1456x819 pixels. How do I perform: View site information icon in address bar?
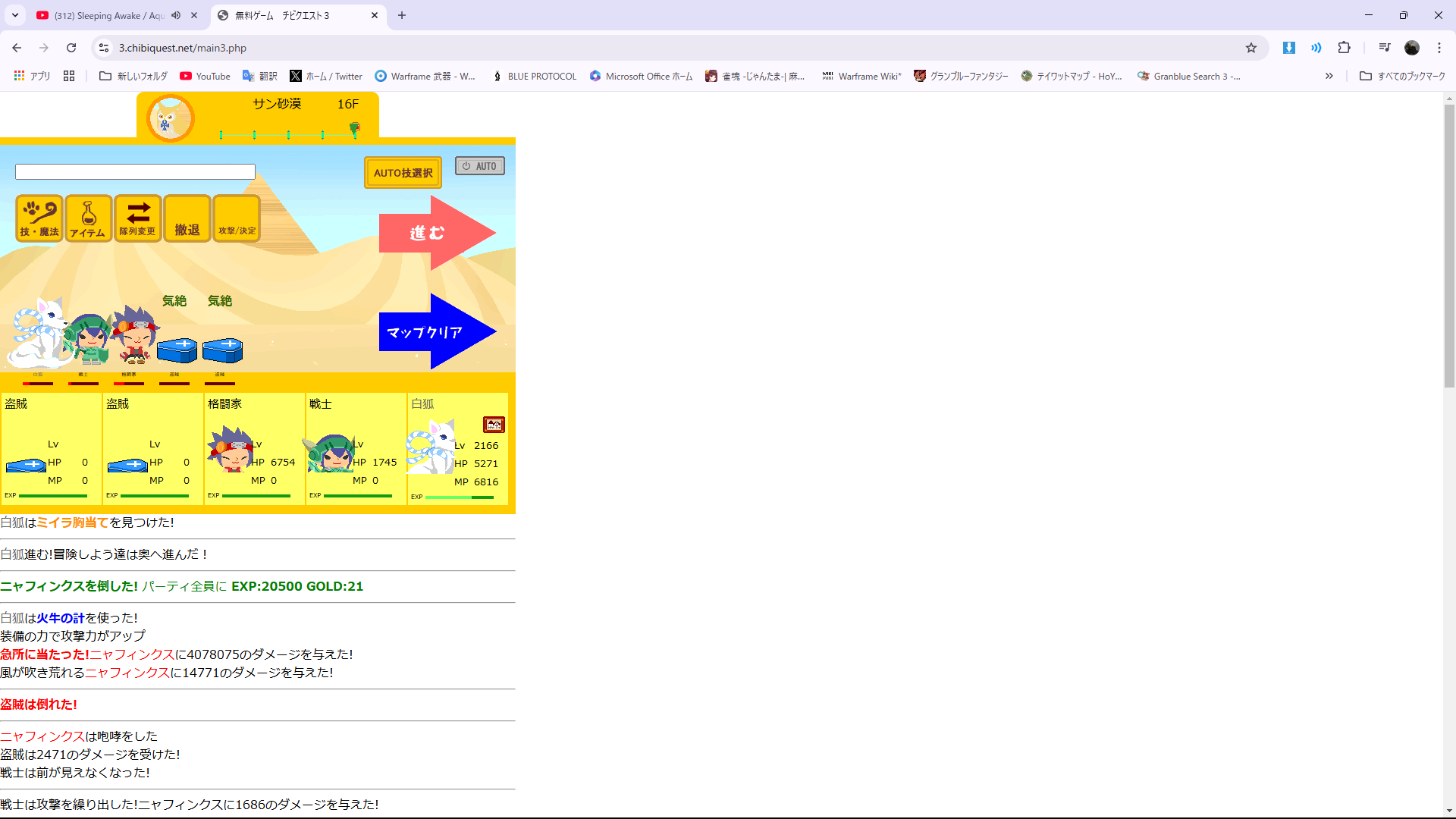[x=104, y=48]
